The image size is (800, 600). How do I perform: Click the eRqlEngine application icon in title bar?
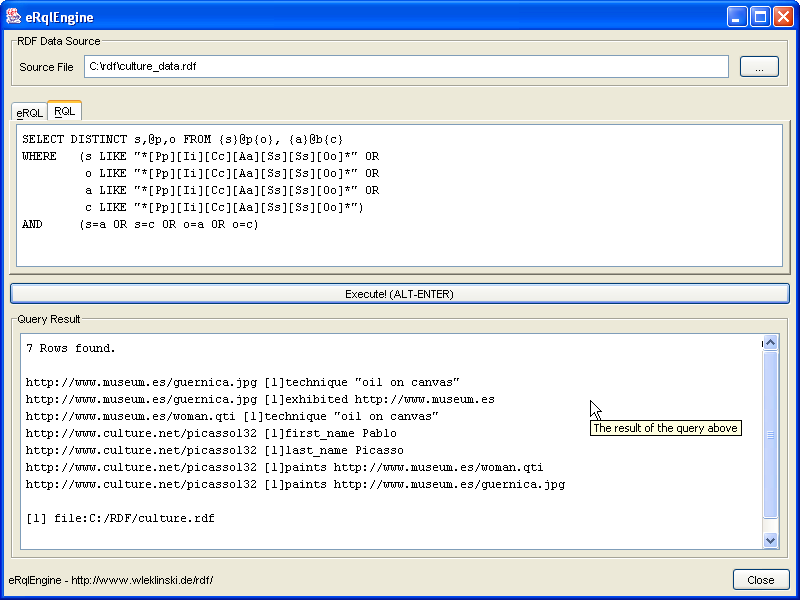tap(15, 16)
